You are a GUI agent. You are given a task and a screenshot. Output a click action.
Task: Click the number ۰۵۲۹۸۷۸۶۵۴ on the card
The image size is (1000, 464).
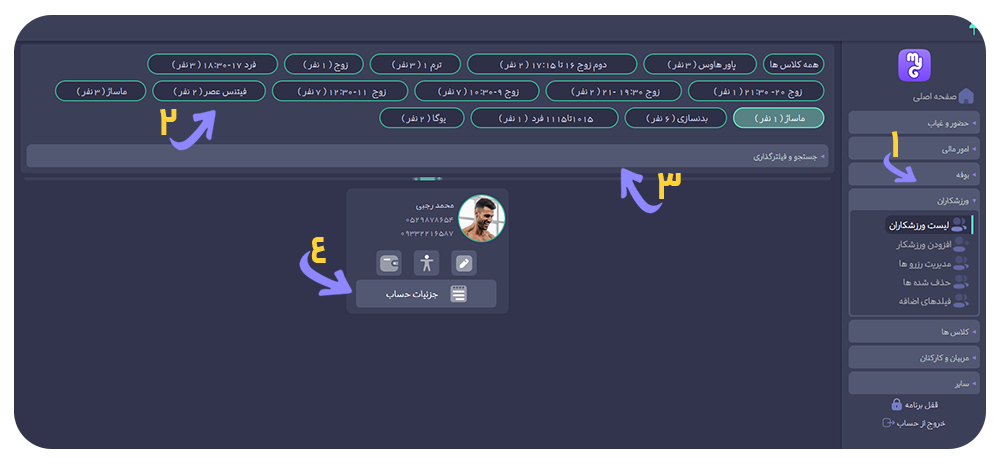tap(429, 220)
